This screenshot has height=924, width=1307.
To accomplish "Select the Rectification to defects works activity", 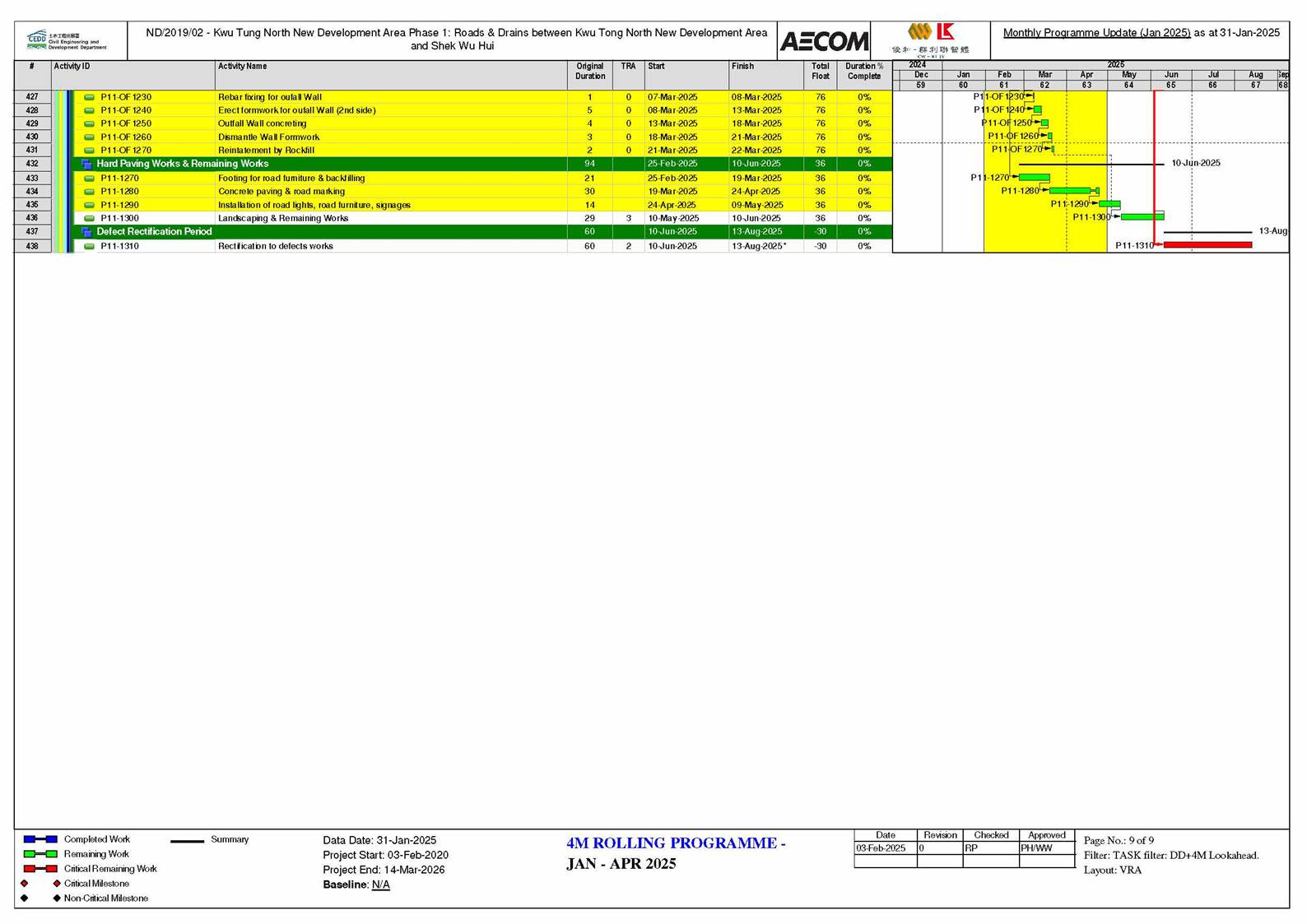I will click(x=275, y=246).
